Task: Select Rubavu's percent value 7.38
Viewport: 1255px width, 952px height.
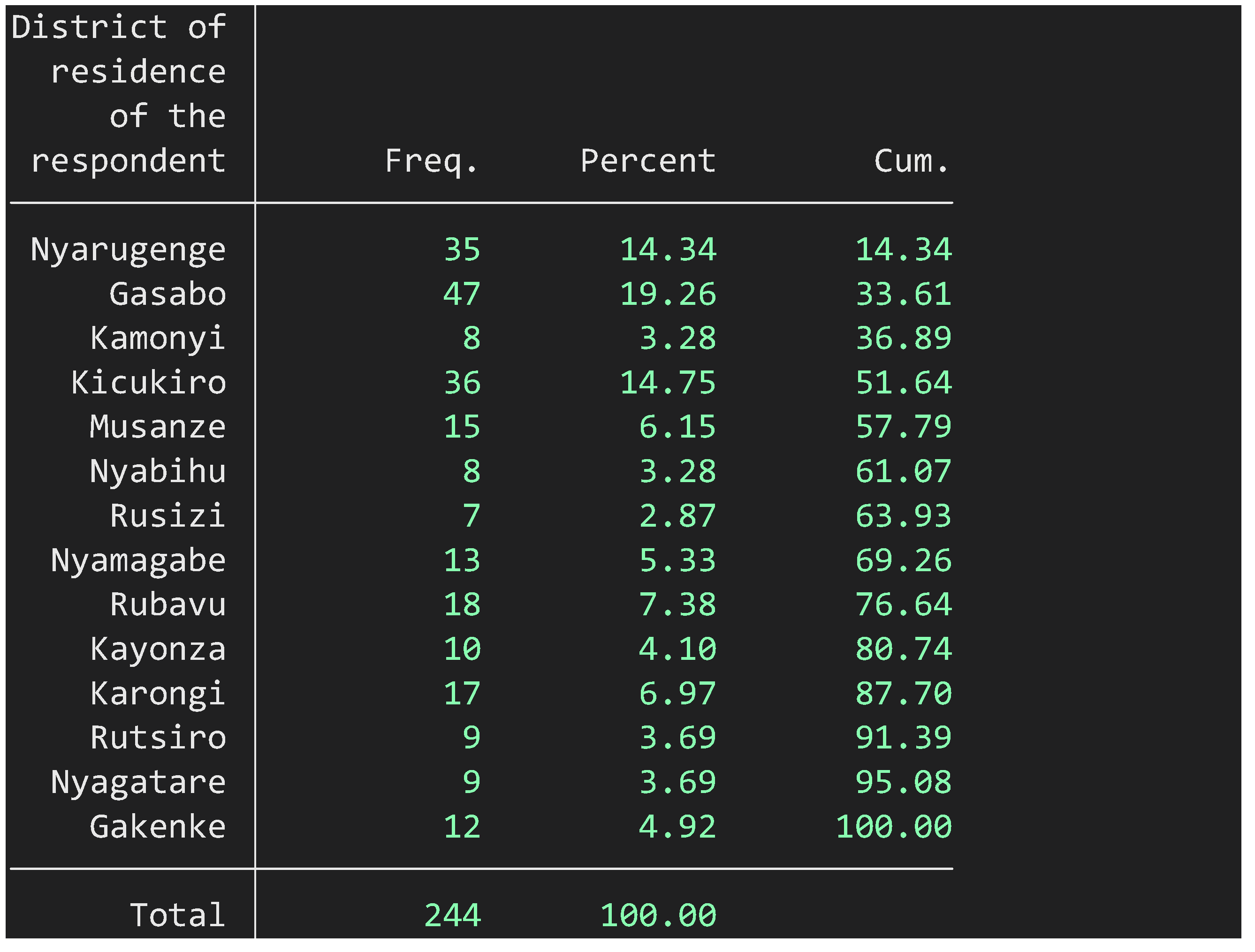Action: point(677,604)
